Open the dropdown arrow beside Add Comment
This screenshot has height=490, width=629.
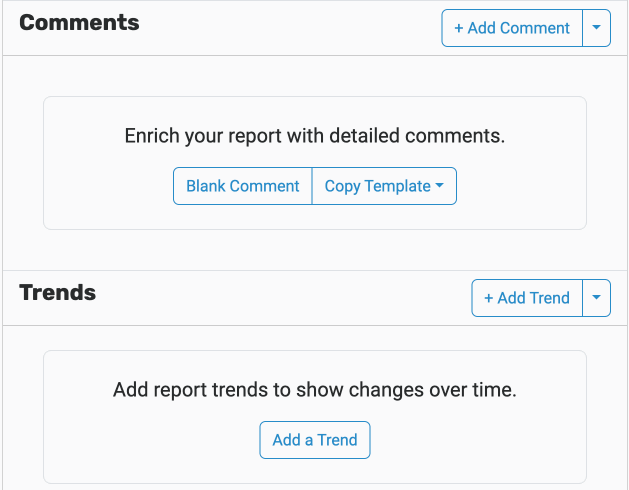597,28
